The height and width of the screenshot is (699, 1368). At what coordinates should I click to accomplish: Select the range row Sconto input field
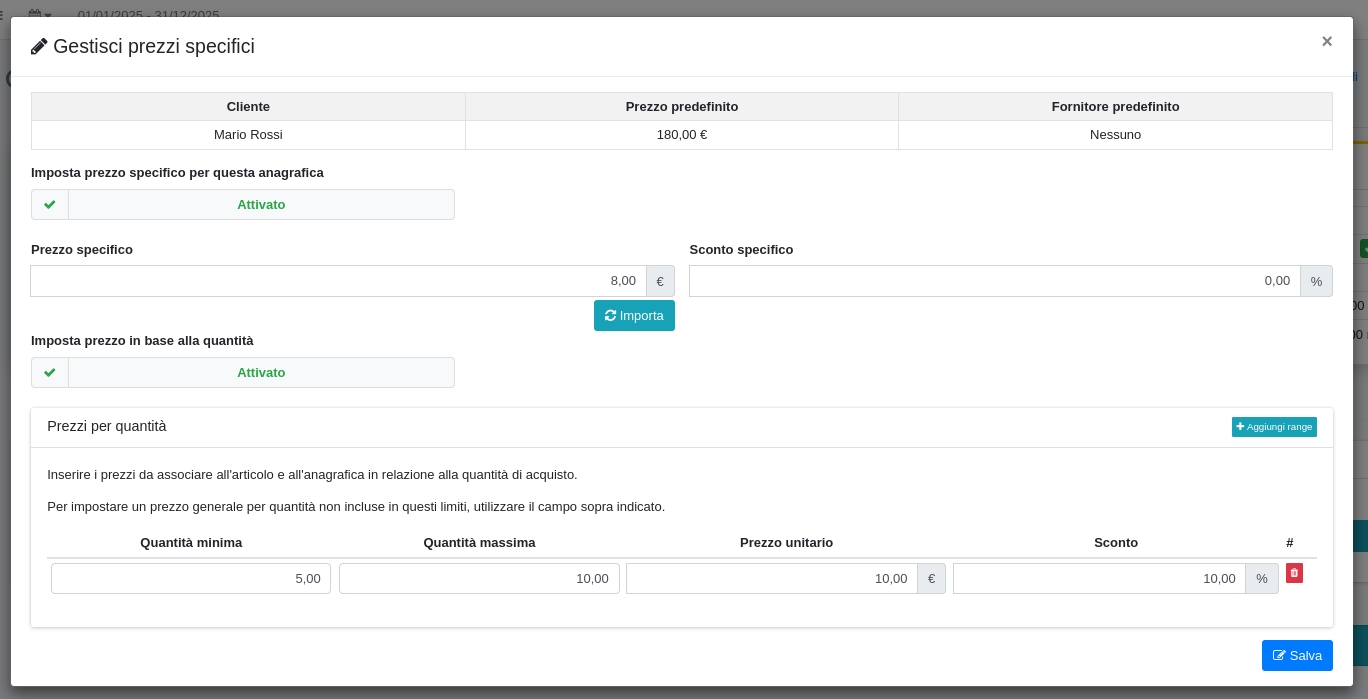[1099, 579]
